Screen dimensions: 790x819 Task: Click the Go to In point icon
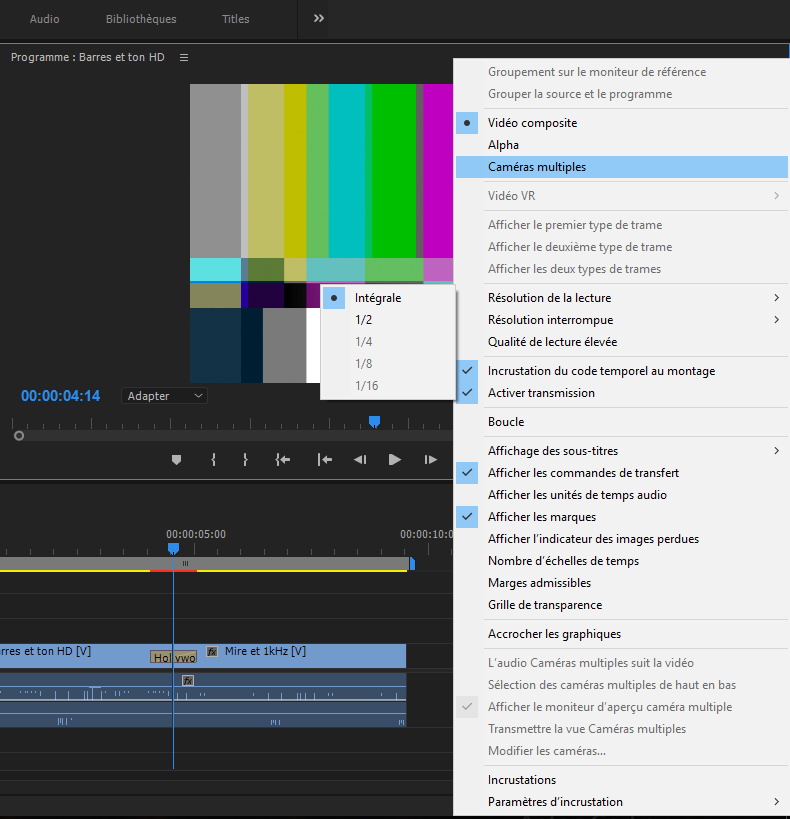pyautogui.click(x=283, y=460)
